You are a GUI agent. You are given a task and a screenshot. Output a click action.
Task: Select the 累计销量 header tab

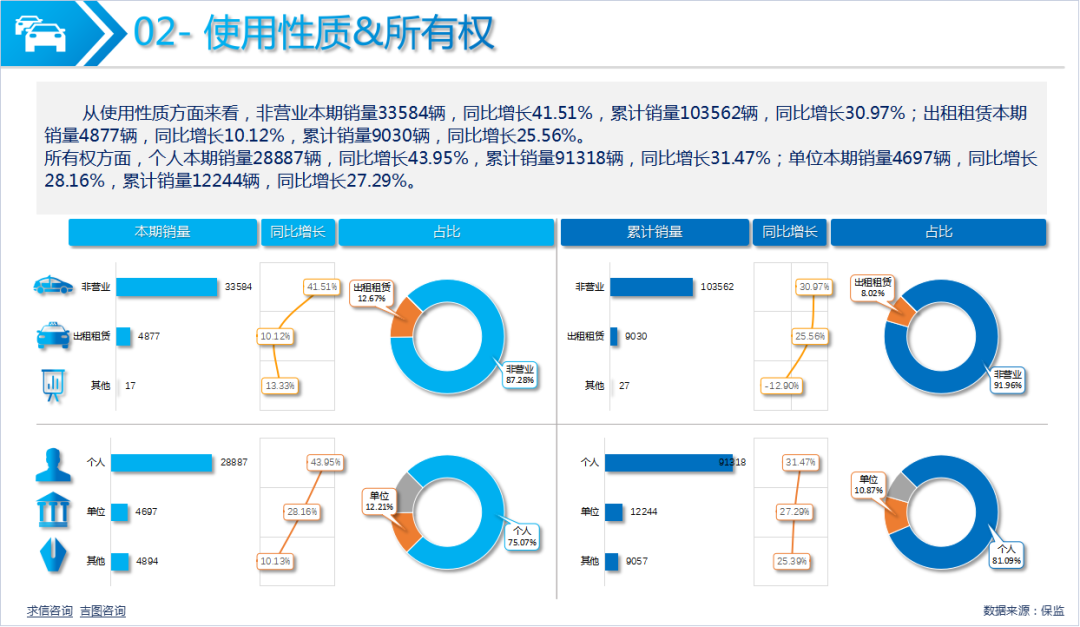coord(654,232)
